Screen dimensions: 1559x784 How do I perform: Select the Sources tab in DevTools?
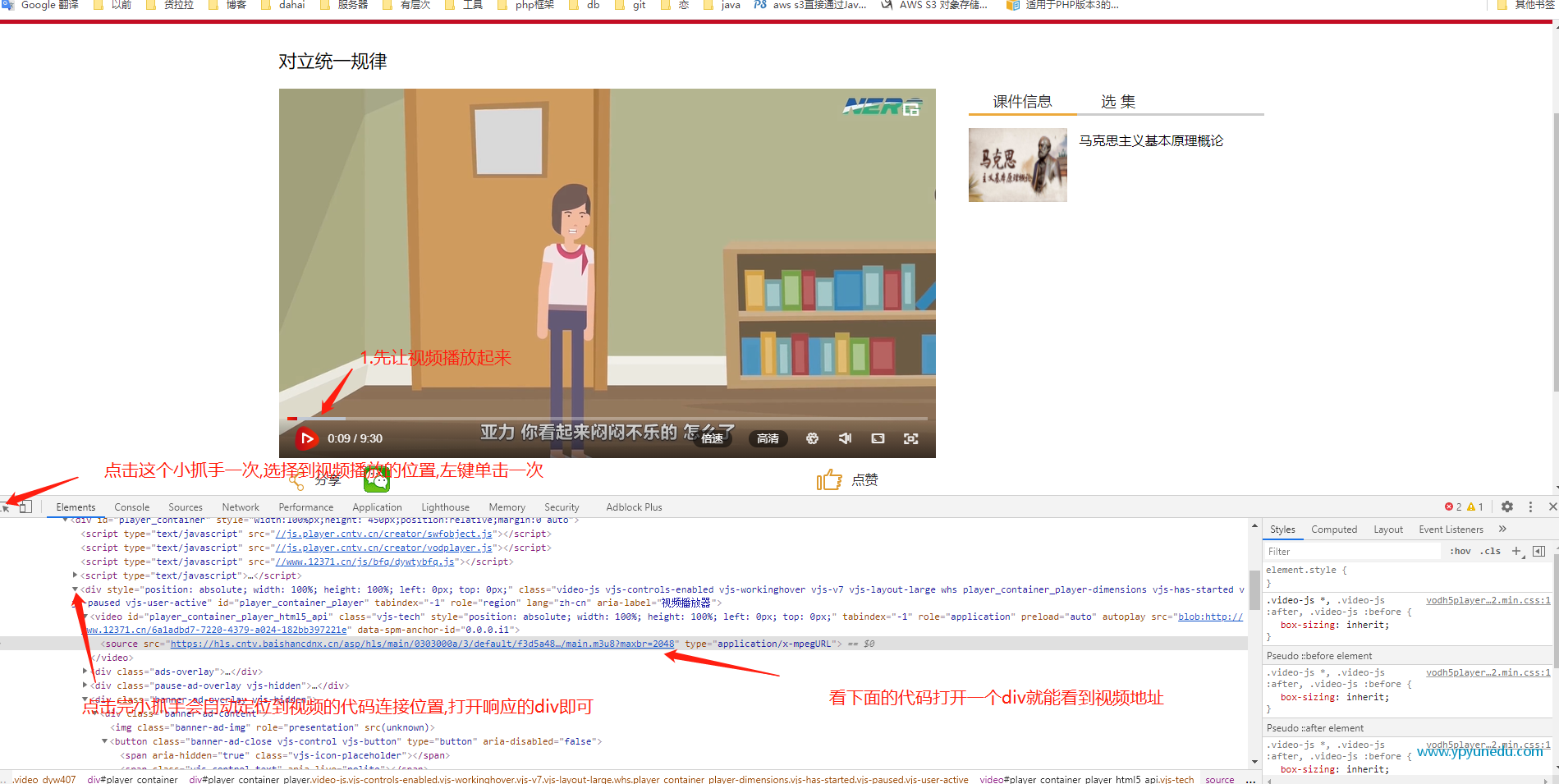coord(186,507)
